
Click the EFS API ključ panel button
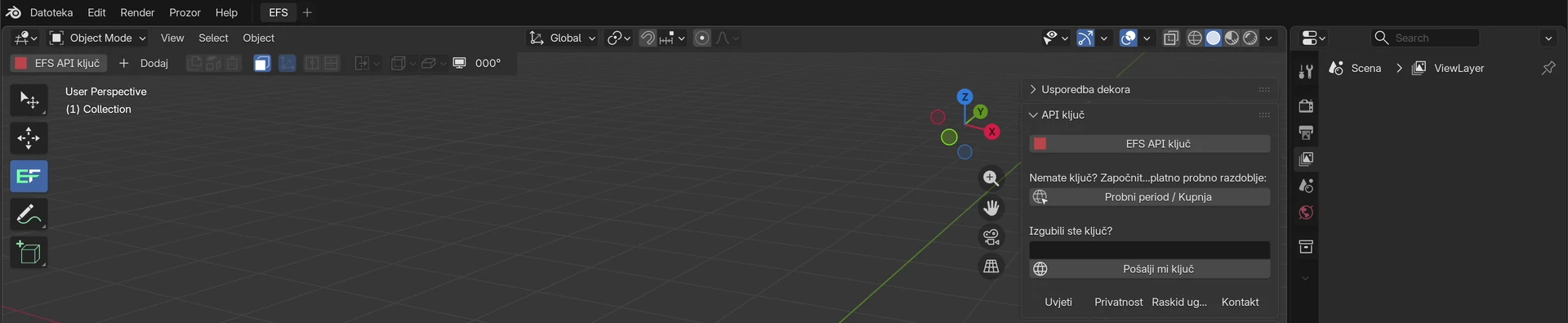point(1149,144)
